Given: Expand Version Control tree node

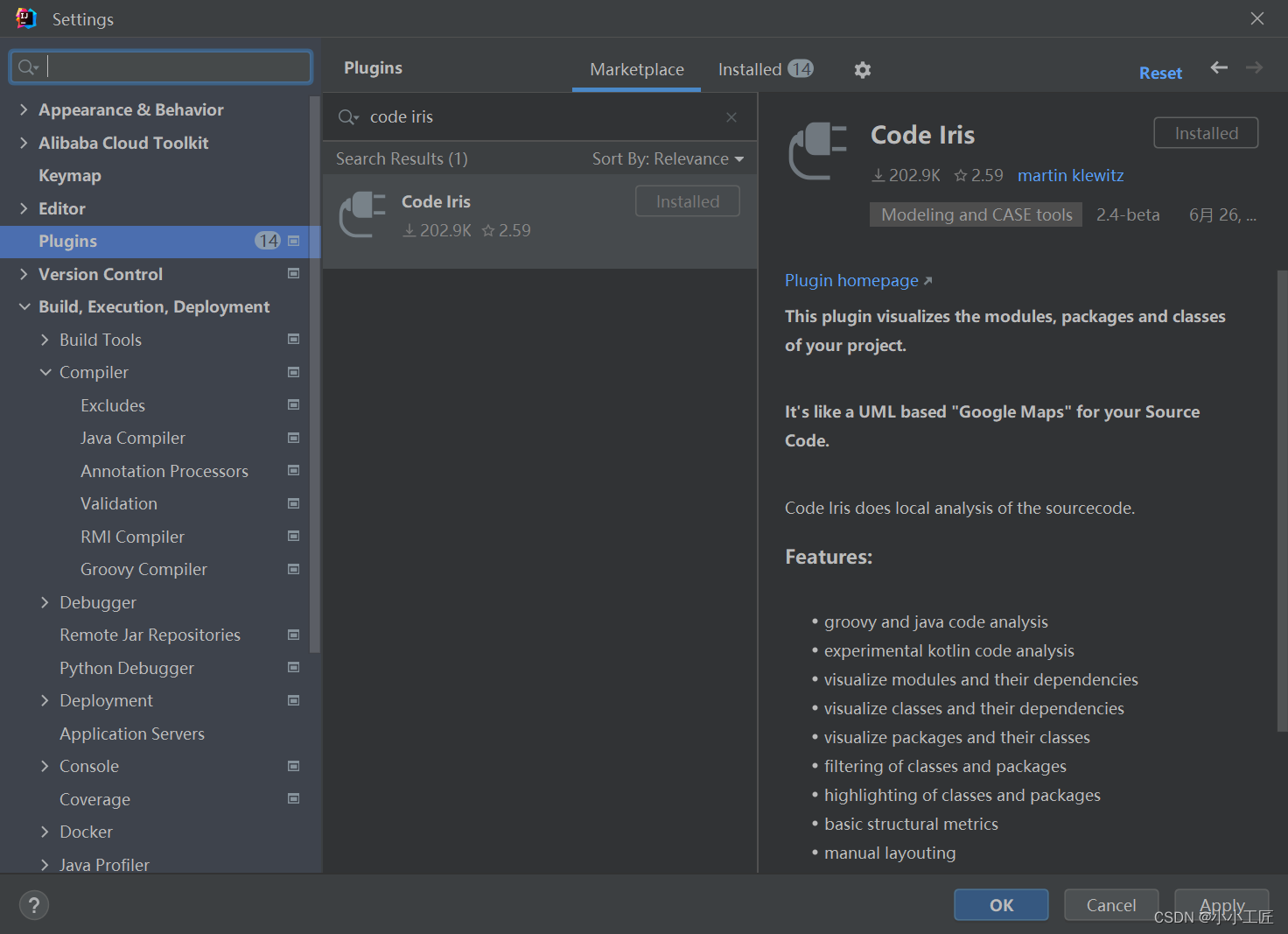Looking at the screenshot, I should point(24,274).
